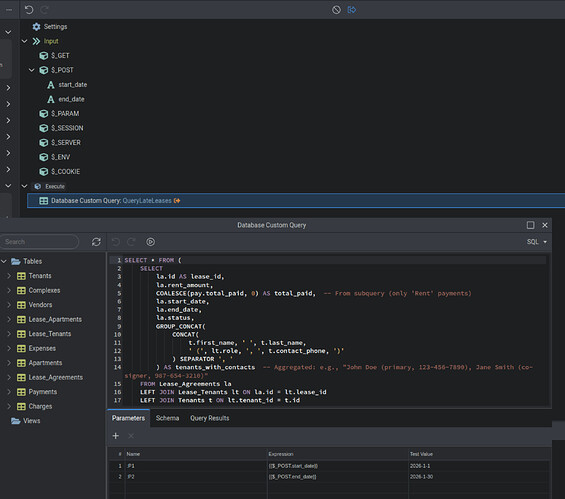Screen dimensions: 565x499
Task: Select the Payments table
Action: (43, 392)
